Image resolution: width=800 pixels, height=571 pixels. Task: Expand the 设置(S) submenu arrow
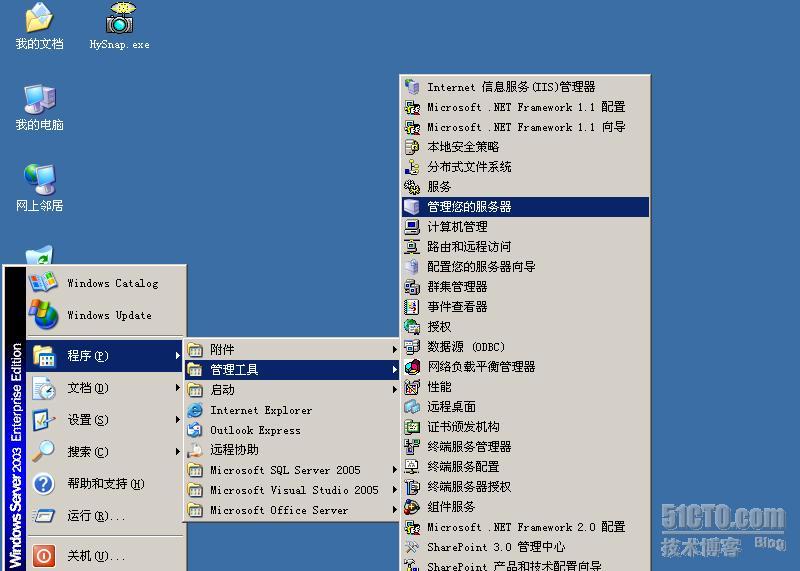coord(177,420)
